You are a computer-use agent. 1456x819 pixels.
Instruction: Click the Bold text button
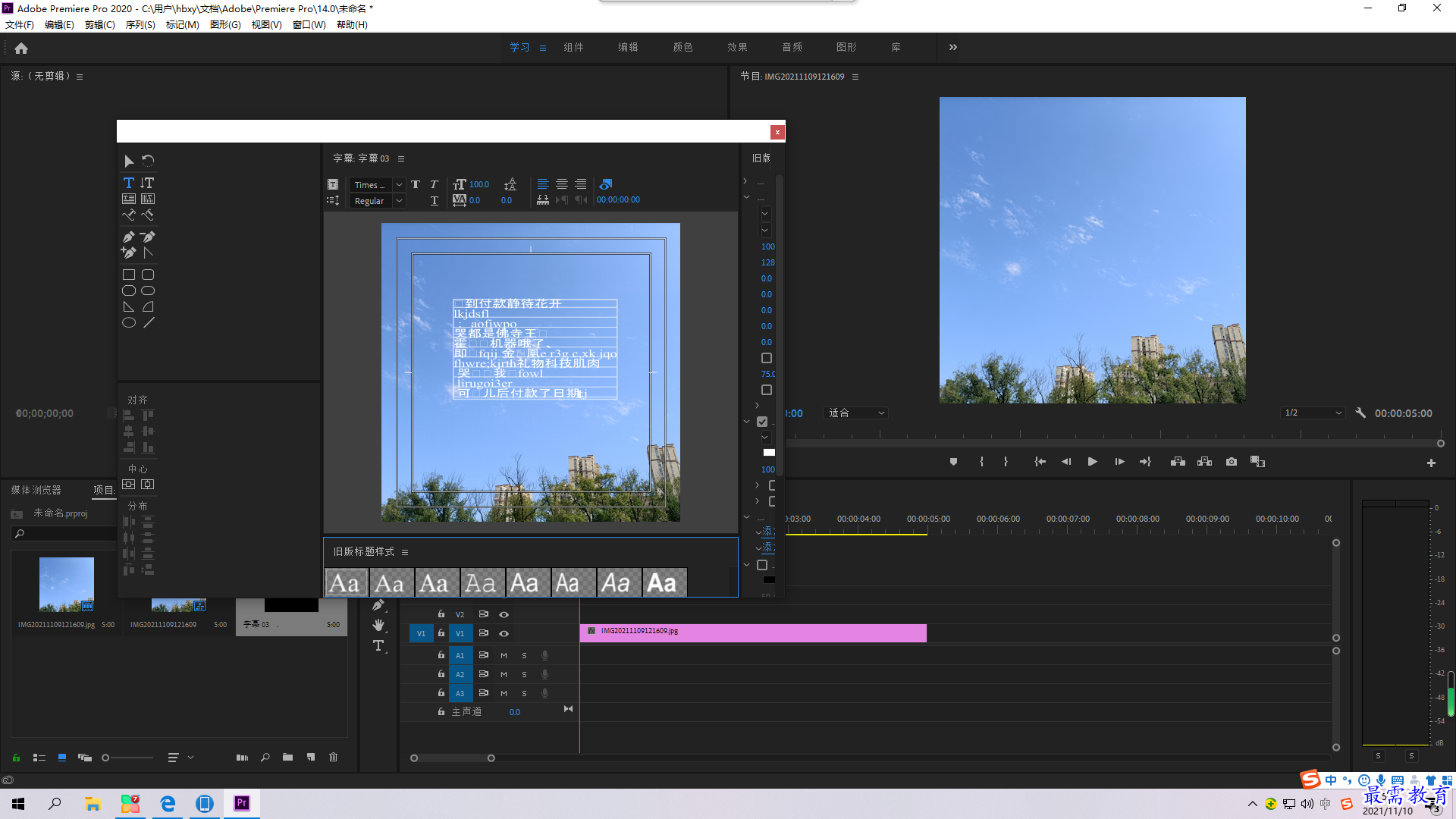pos(416,184)
